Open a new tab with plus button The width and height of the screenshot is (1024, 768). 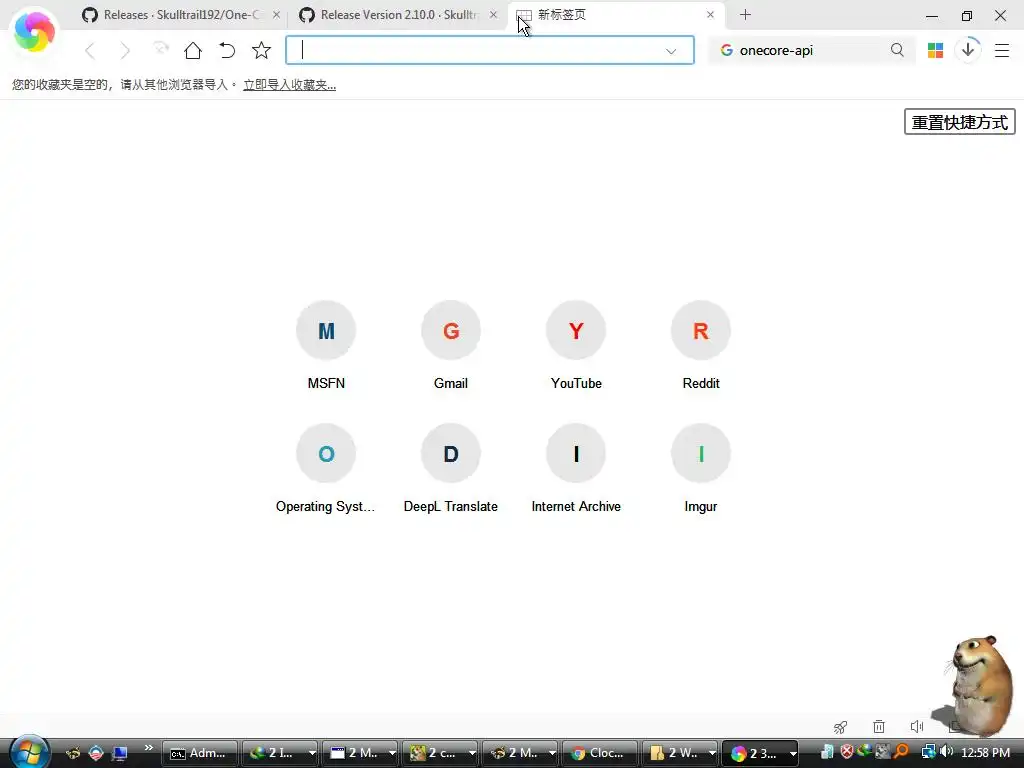(x=745, y=14)
